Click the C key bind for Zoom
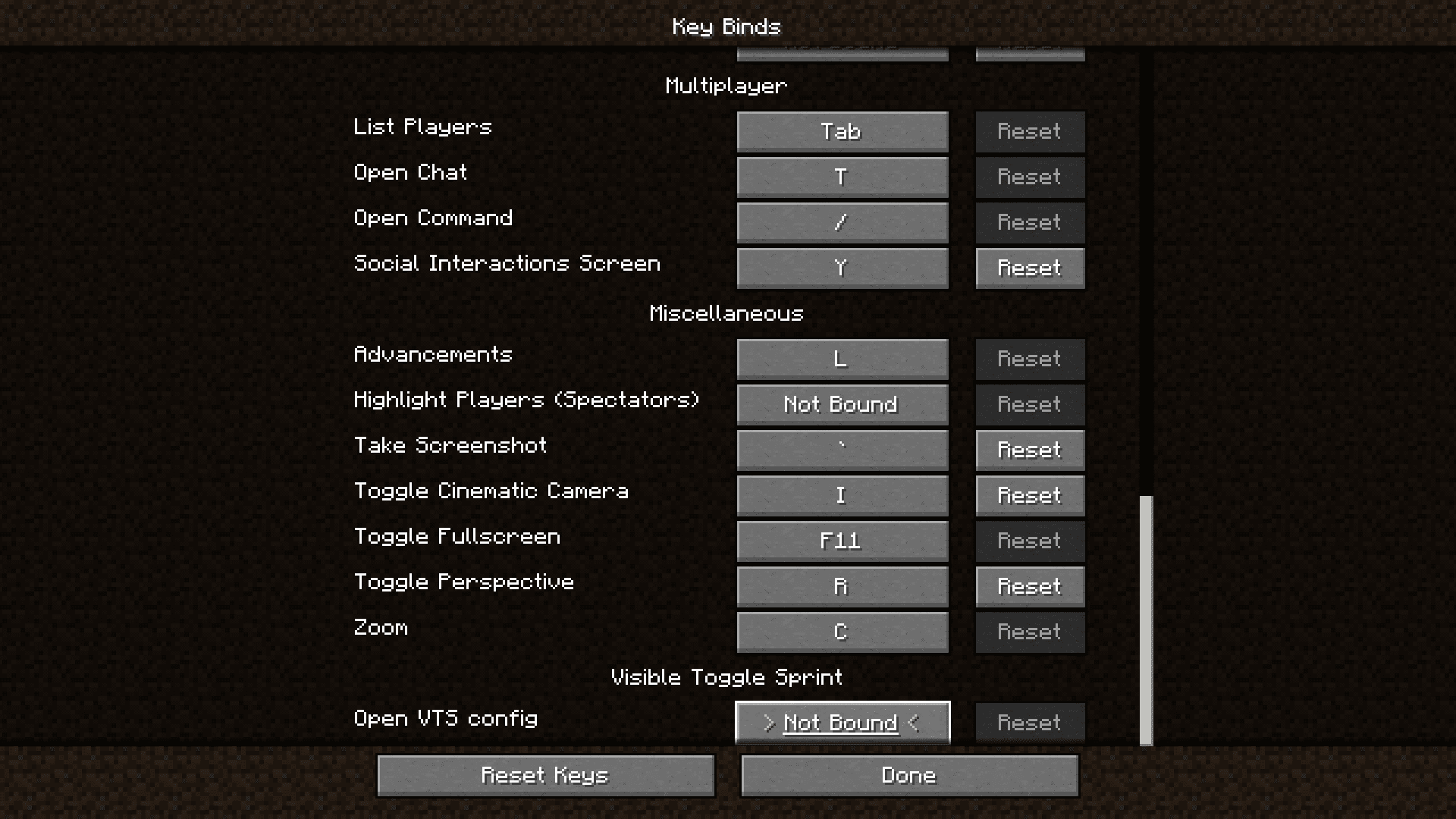This screenshot has height=819, width=1456. [x=842, y=632]
